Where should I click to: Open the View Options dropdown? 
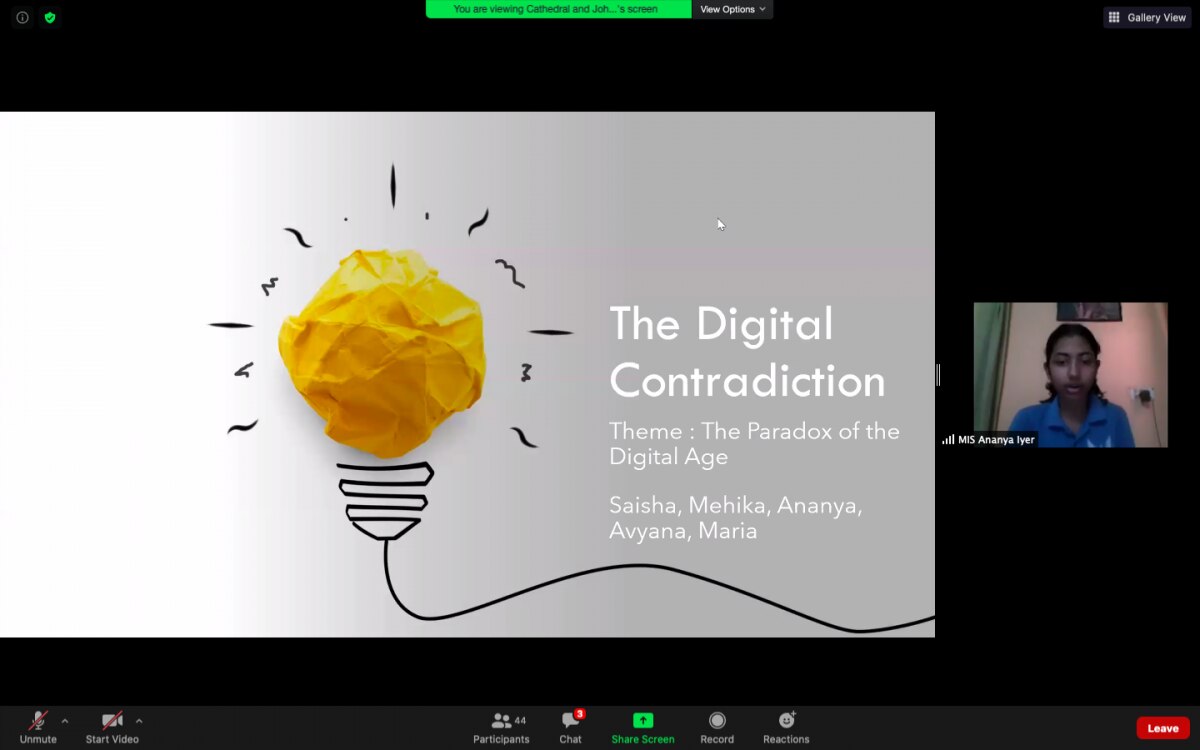732,9
